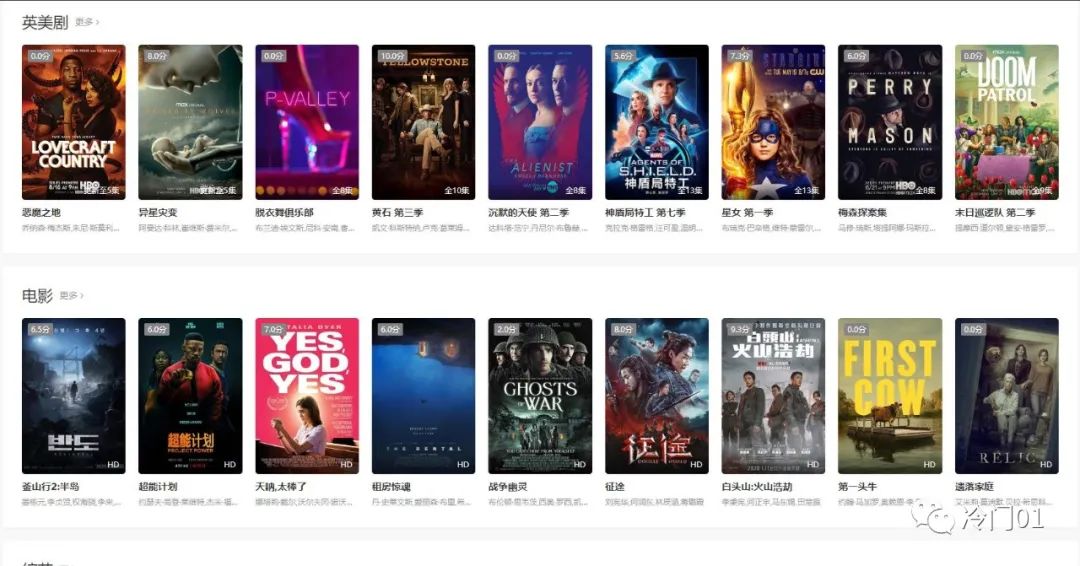Select the Stargirl poster thumbnail
Image resolution: width=1080 pixels, height=566 pixels.
click(x=773, y=123)
